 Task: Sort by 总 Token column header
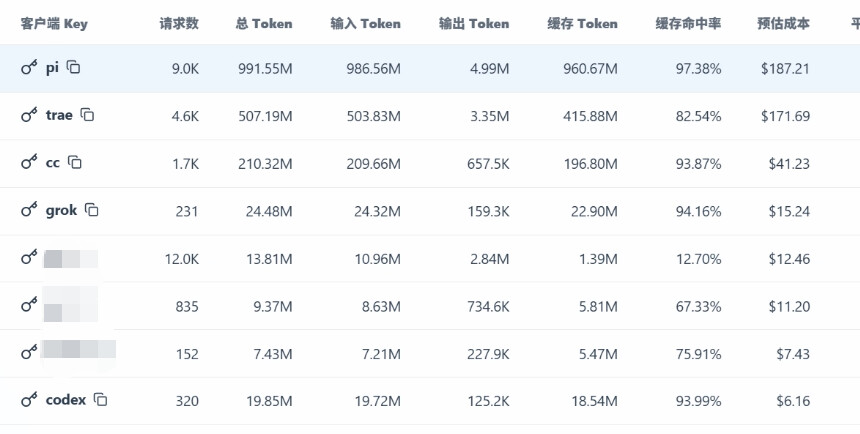tap(264, 24)
